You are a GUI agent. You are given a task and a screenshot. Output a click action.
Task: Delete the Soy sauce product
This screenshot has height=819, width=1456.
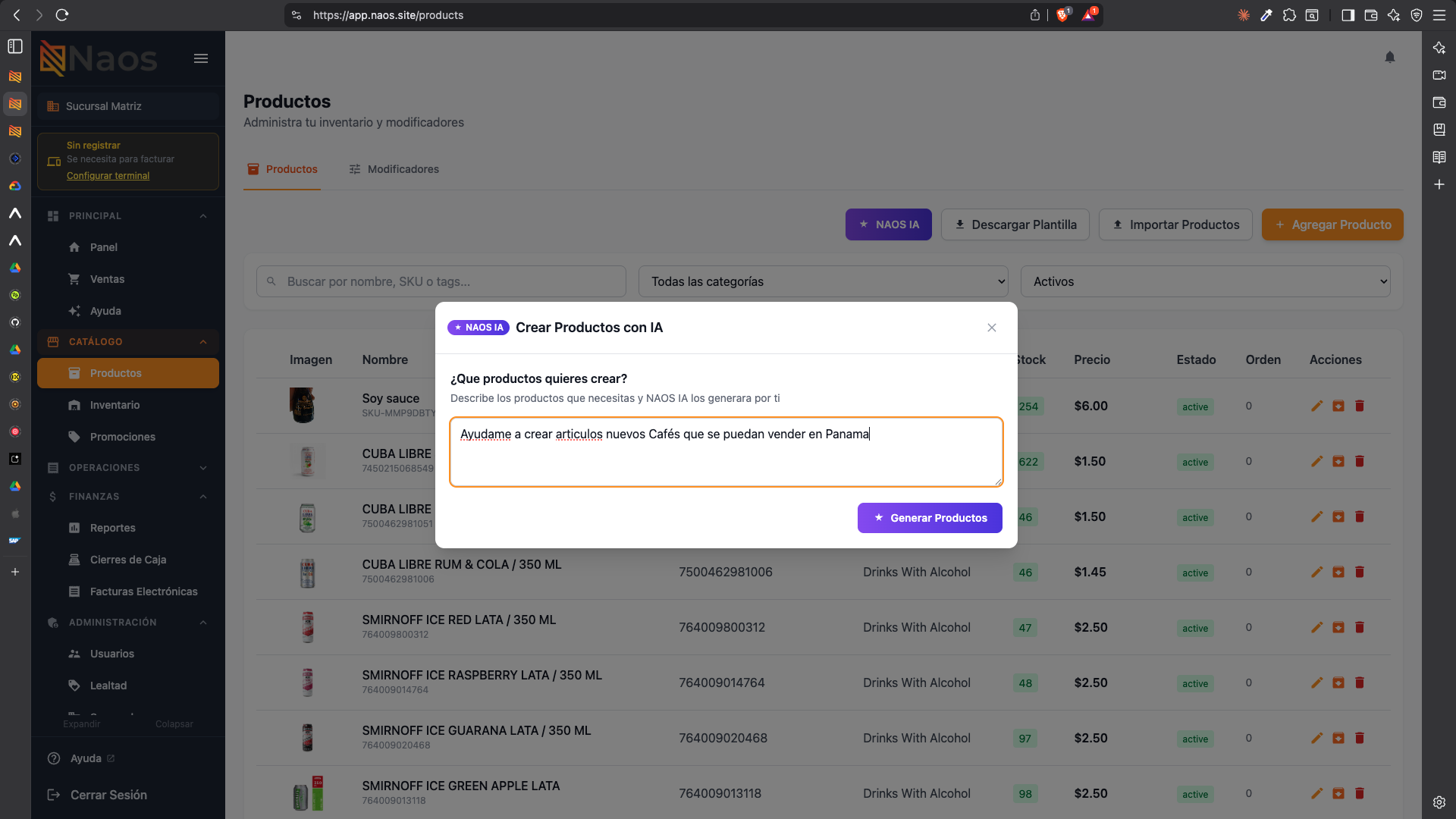1360,406
